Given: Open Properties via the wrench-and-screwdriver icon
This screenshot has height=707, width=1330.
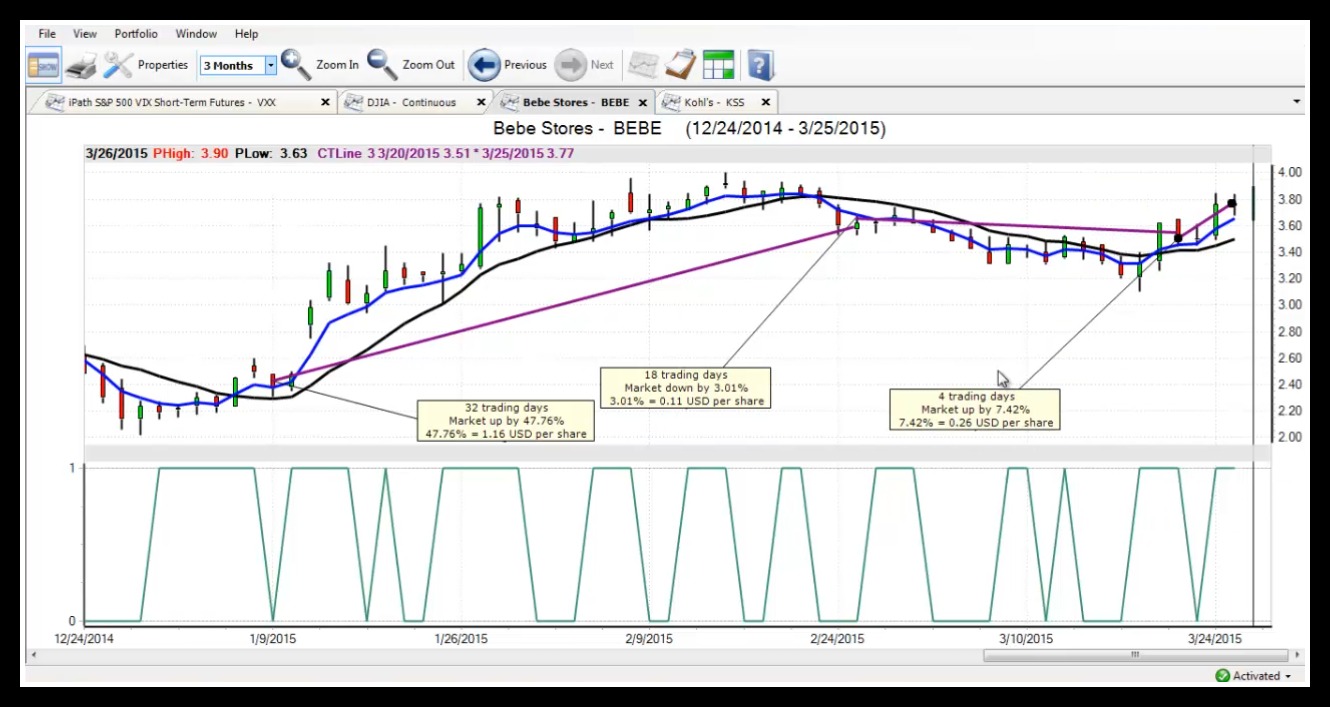Looking at the screenshot, I should [x=118, y=66].
